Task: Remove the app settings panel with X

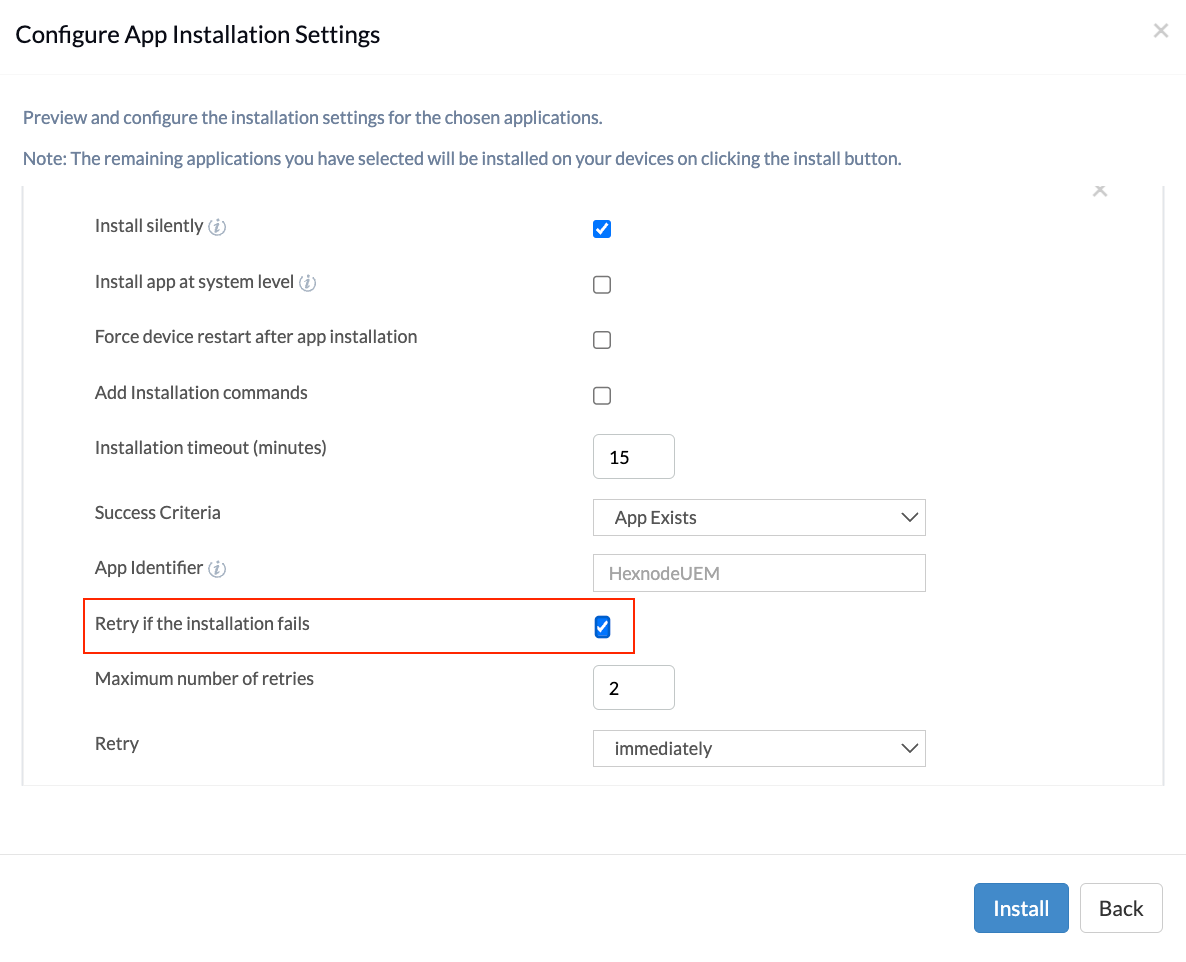Action: click(1100, 191)
